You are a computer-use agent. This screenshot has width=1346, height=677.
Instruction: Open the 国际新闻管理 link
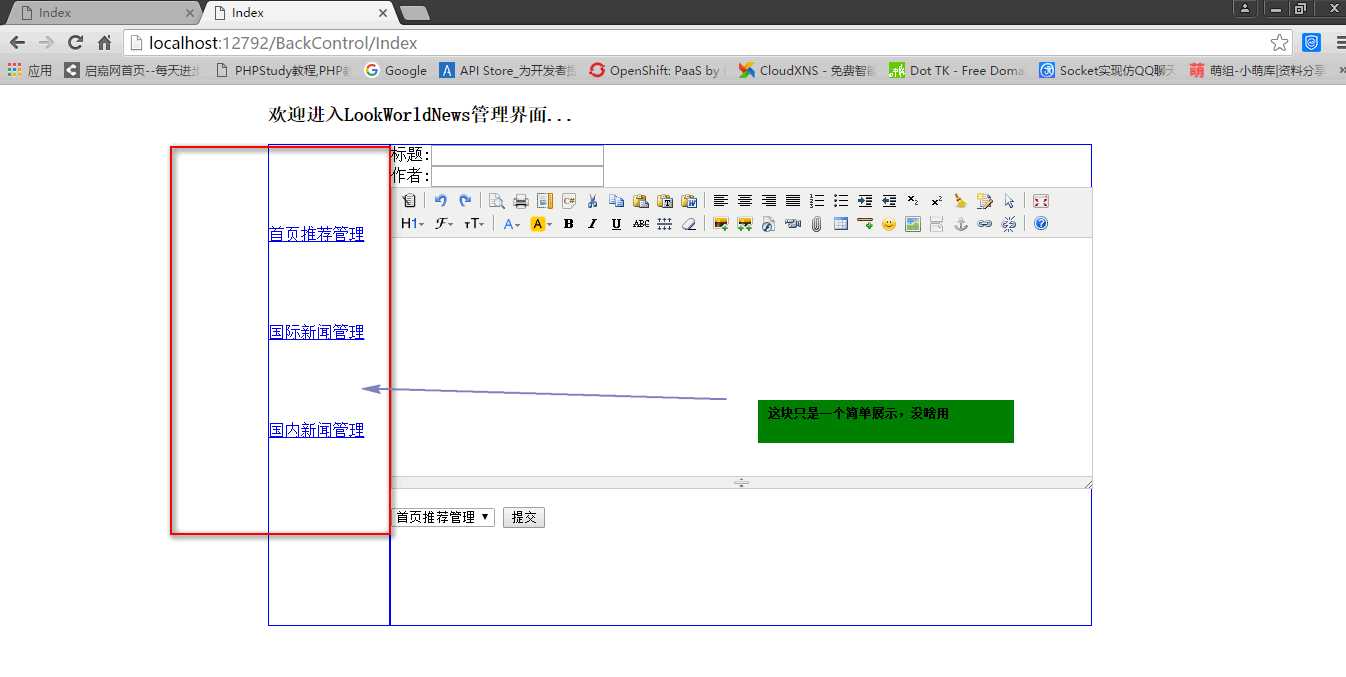click(316, 332)
